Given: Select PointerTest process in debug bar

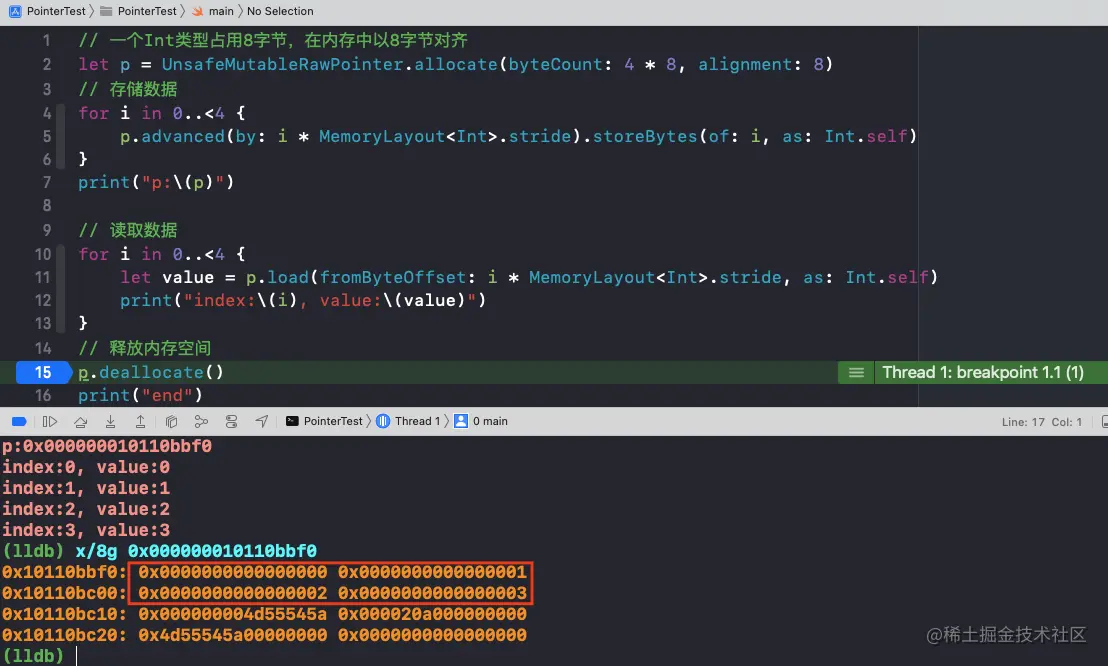Looking at the screenshot, I should (324, 421).
